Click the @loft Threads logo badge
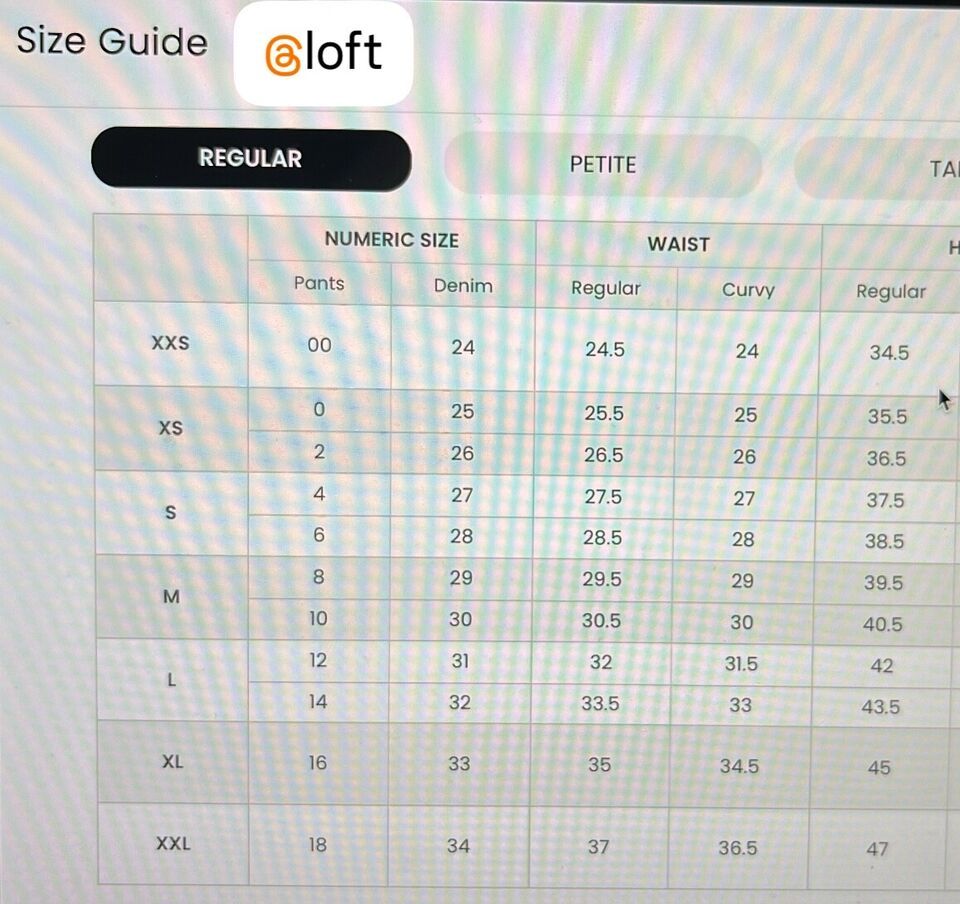The image size is (960, 904). [x=323, y=53]
